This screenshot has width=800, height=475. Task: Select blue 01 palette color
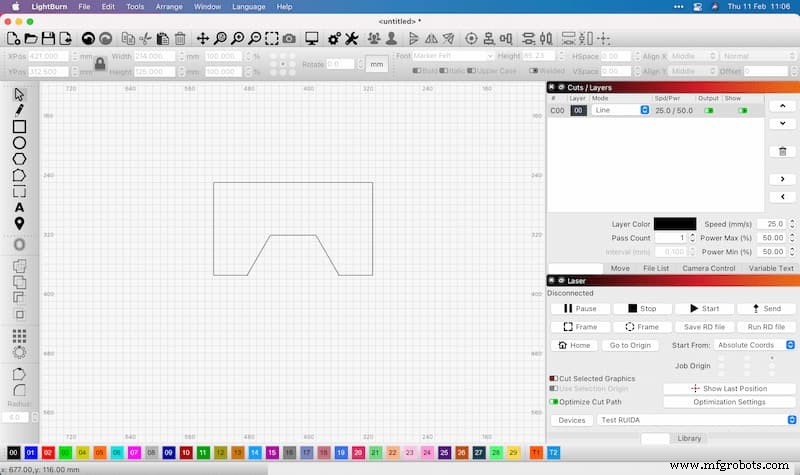pos(31,452)
